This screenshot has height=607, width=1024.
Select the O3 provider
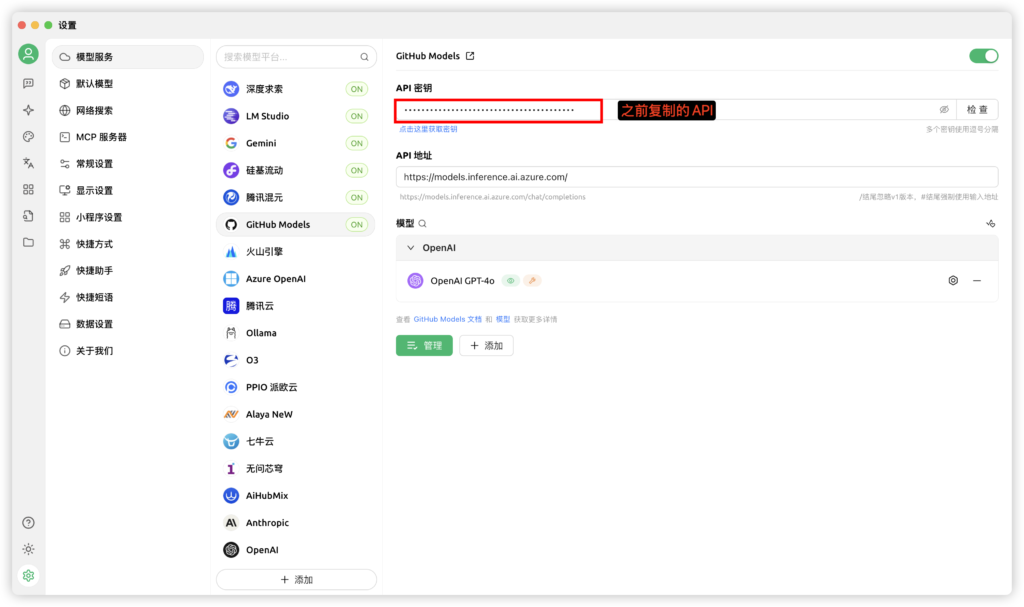click(296, 360)
